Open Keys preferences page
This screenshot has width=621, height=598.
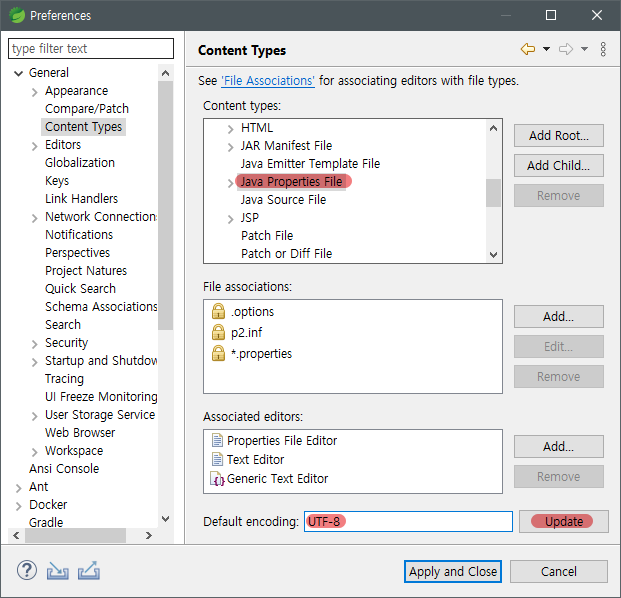point(57,181)
